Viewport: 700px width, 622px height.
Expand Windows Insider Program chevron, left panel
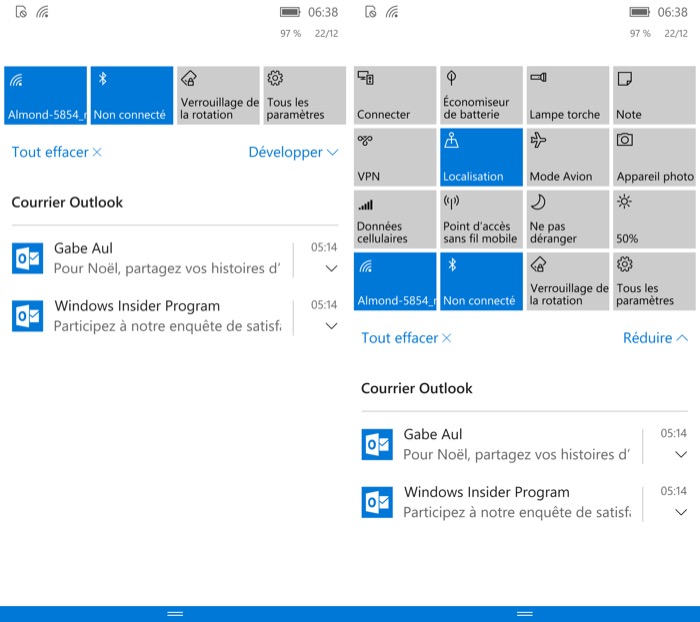[x=331, y=326]
